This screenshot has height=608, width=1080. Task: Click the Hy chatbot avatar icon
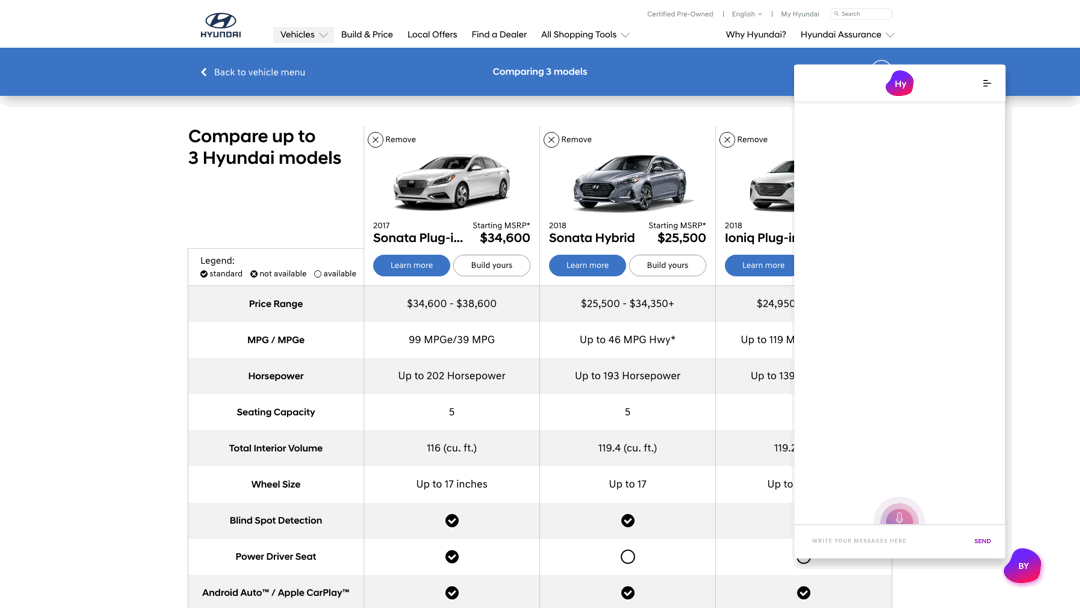[900, 83]
